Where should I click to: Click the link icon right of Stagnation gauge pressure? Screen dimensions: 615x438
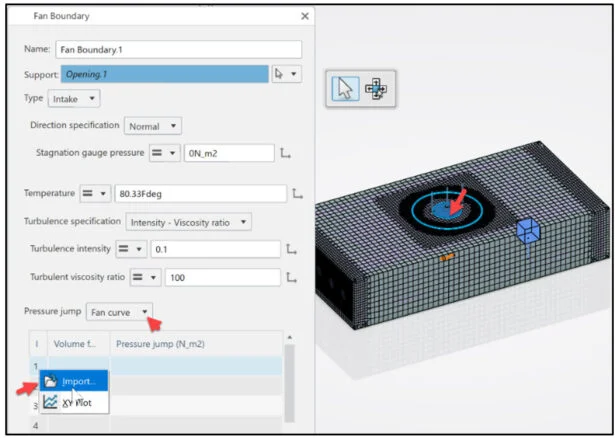click(x=286, y=153)
